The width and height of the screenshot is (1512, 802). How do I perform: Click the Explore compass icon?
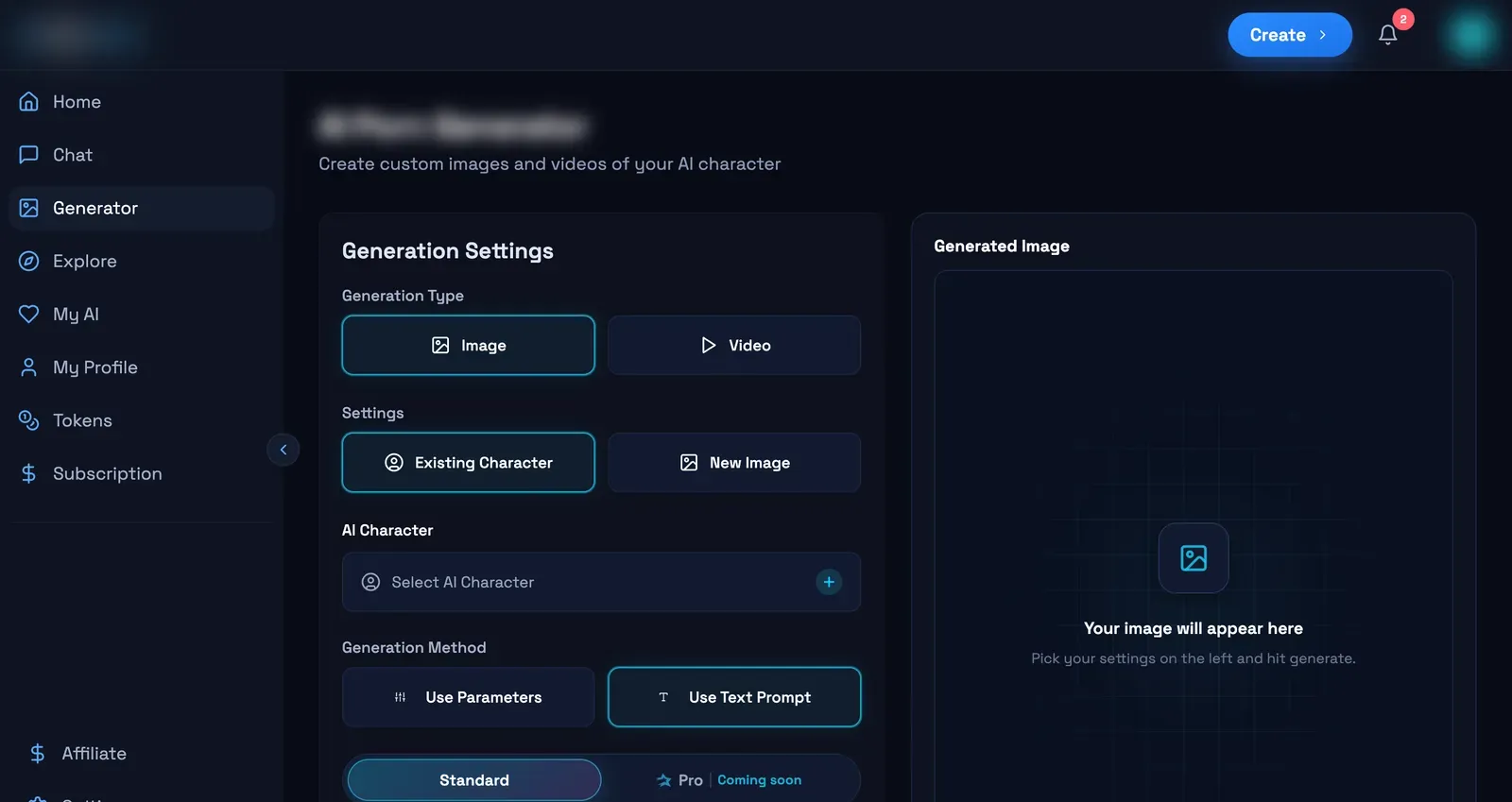tap(29, 261)
